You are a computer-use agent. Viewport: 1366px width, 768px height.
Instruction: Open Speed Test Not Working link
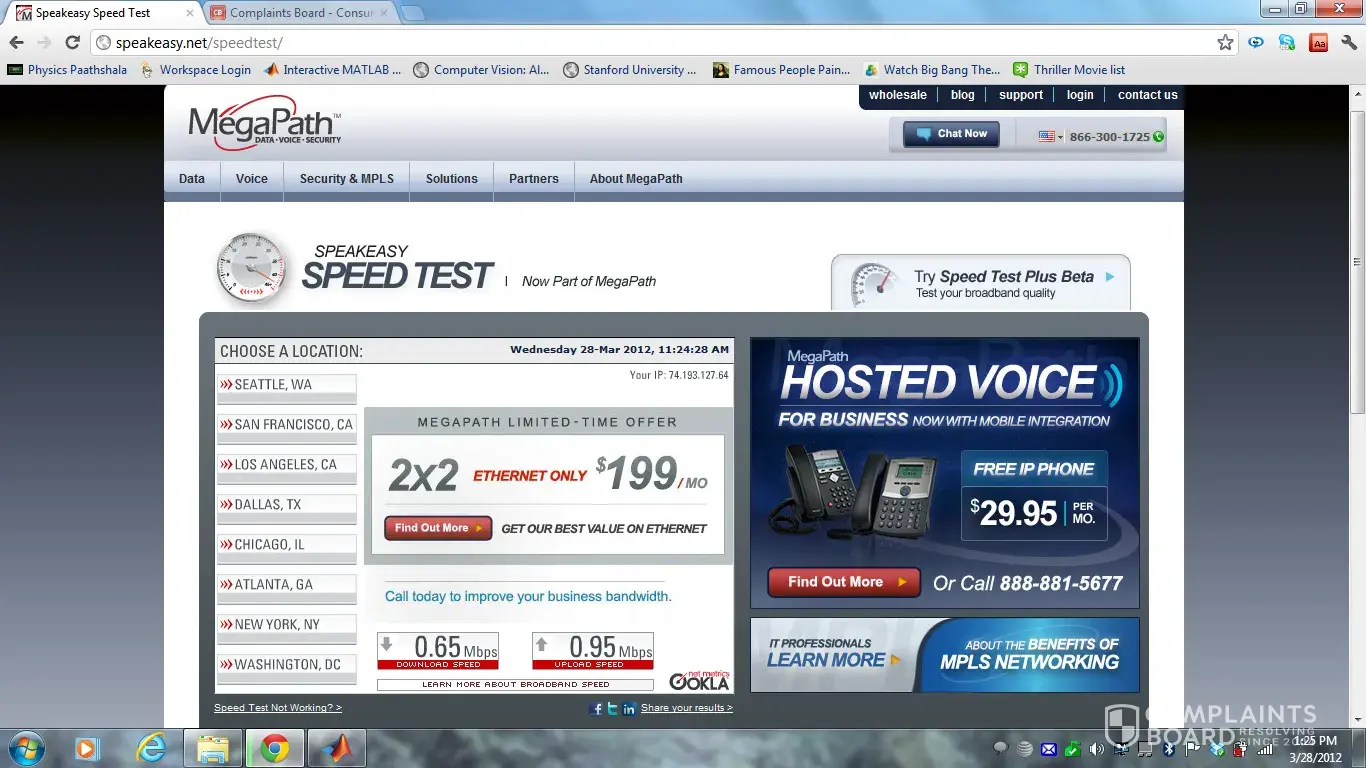click(278, 708)
